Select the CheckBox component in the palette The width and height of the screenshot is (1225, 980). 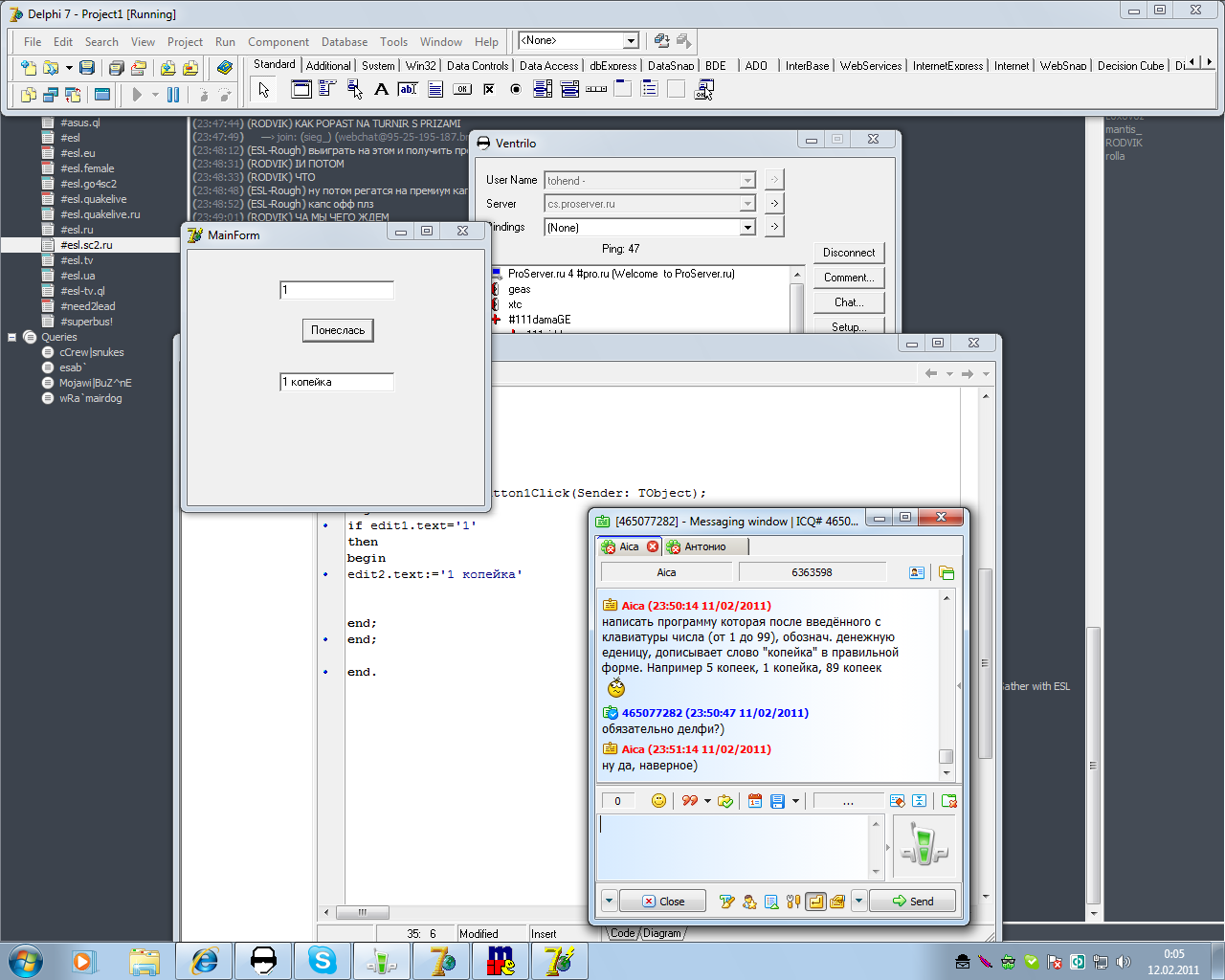click(x=489, y=89)
